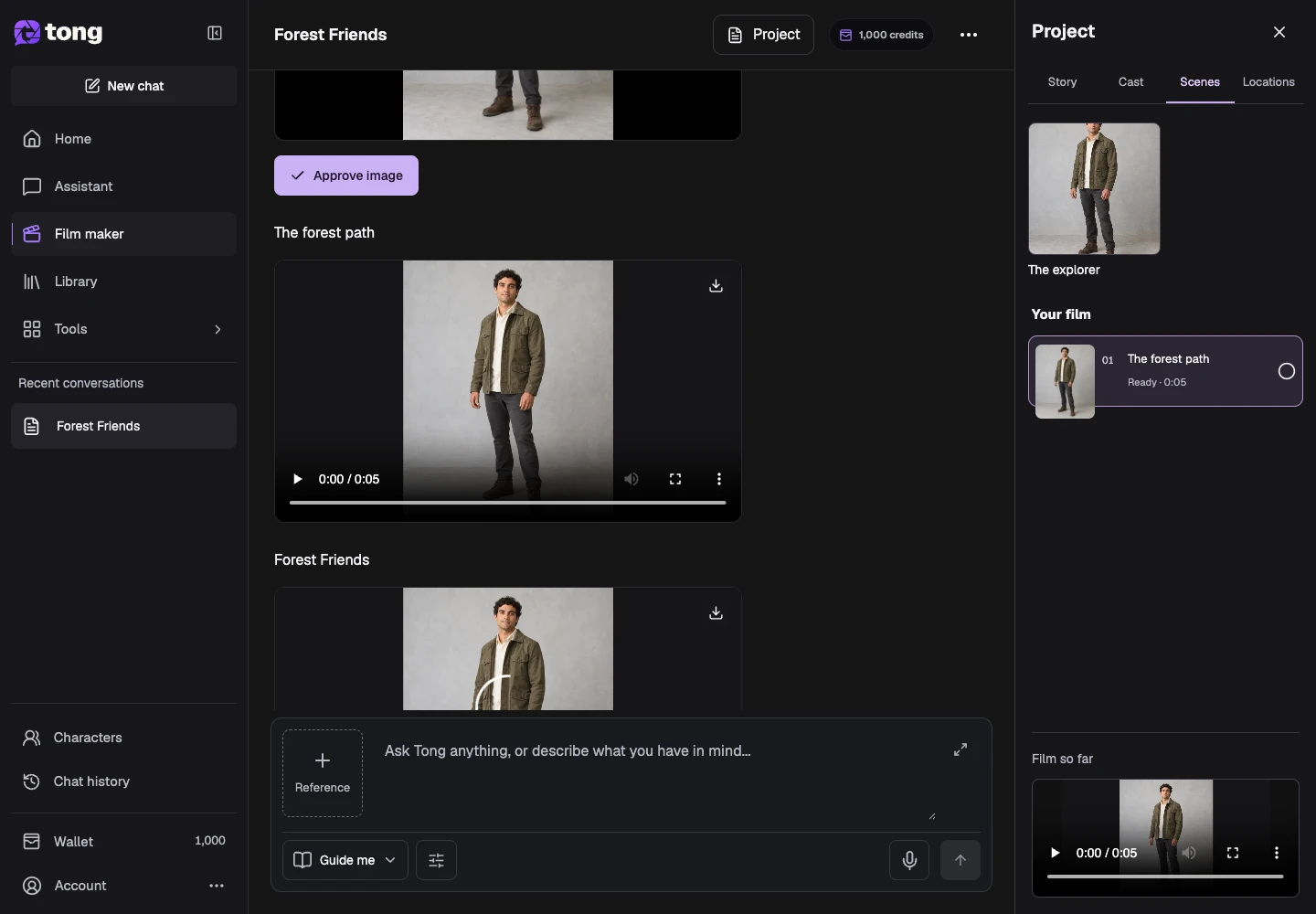Play the Film so far preview
Viewport: 1316px width, 914px height.
(1055, 853)
